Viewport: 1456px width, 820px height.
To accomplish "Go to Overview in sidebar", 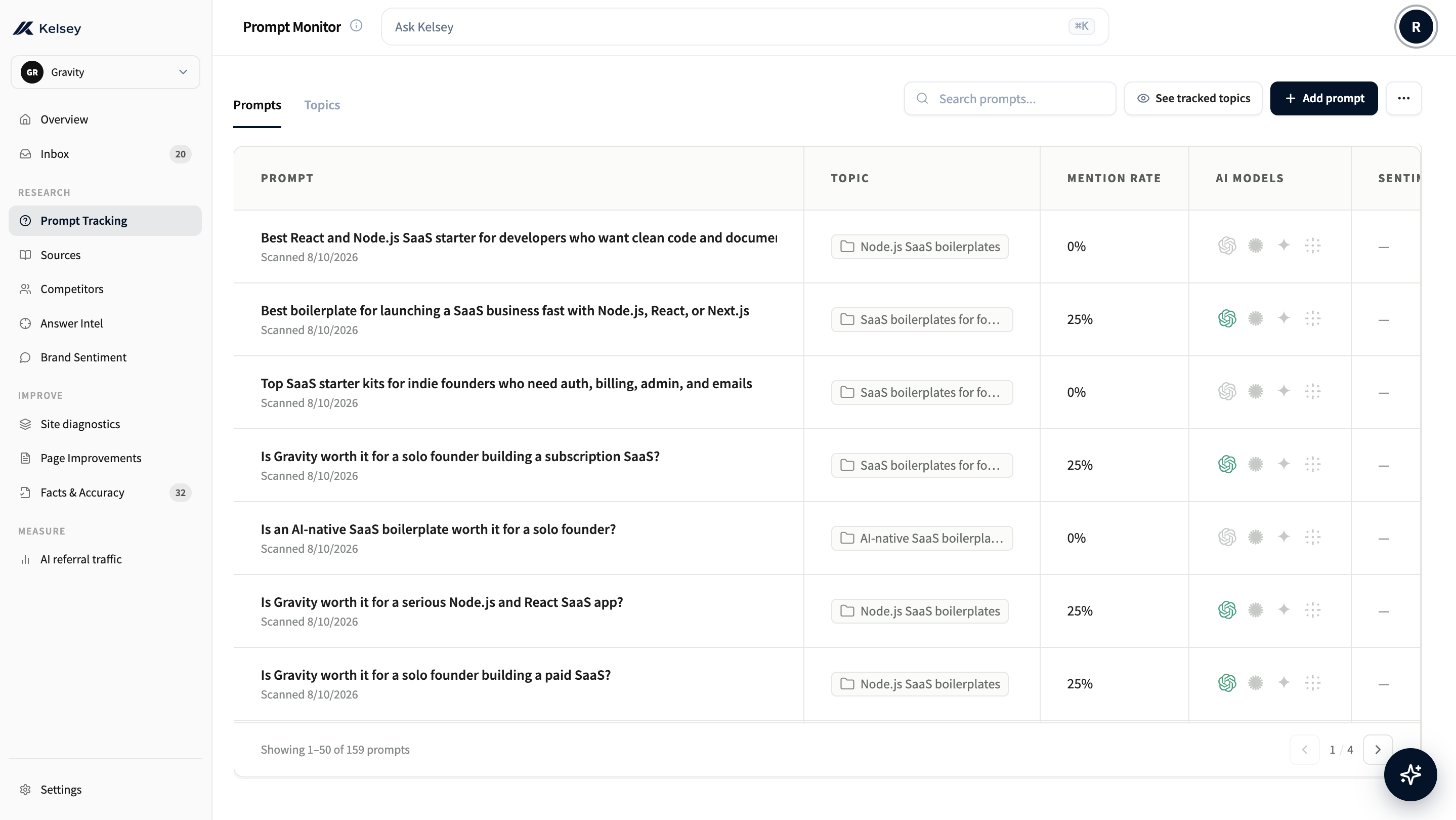I will 105,119.
